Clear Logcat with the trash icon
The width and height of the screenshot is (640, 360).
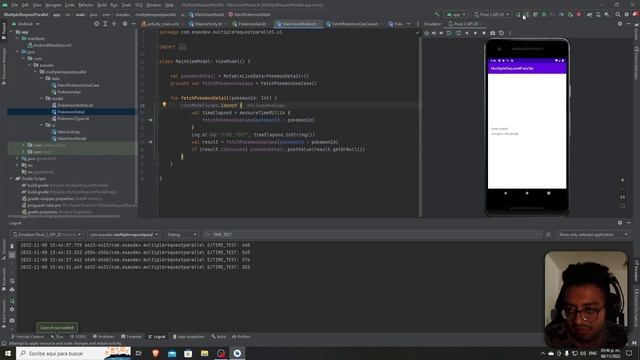[x=12, y=247]
